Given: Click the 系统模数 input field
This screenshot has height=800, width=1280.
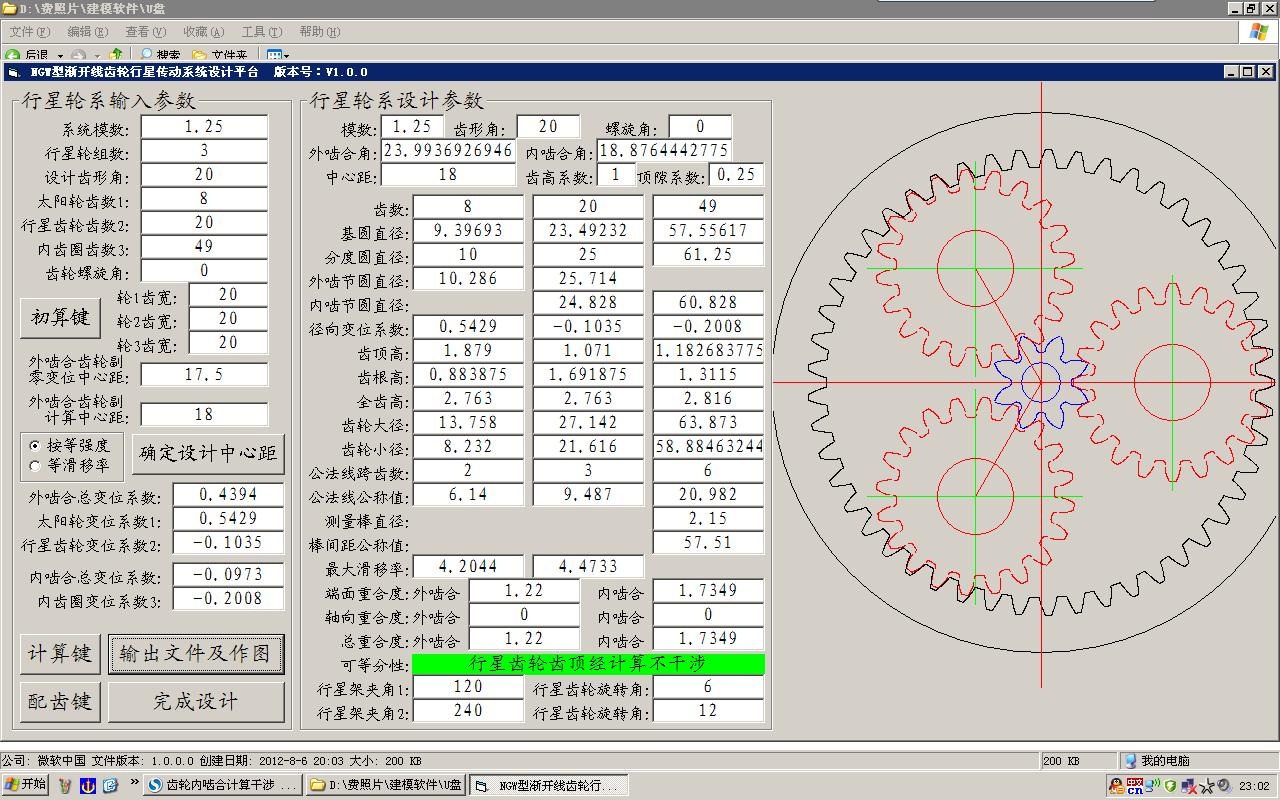Looking at the screenshot, I should tap(204, 127).
